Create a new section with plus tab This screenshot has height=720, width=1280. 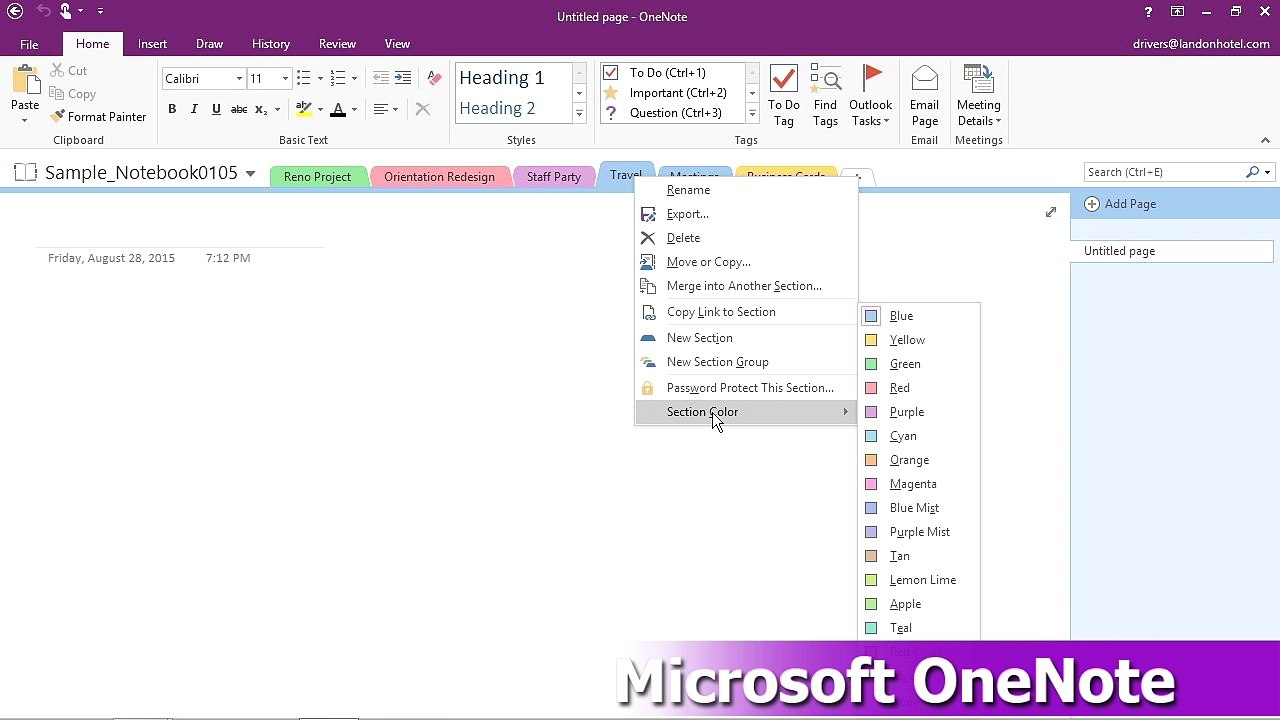pos(858,177)
